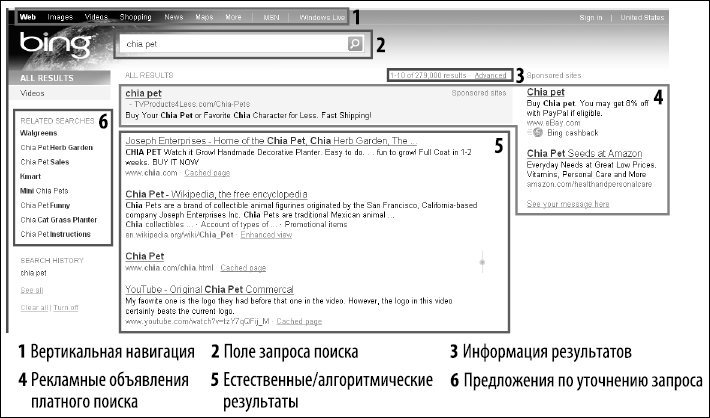Screen dimensions: 710x418
Task: Click related search Walgreens
Action: coord(38,133)
